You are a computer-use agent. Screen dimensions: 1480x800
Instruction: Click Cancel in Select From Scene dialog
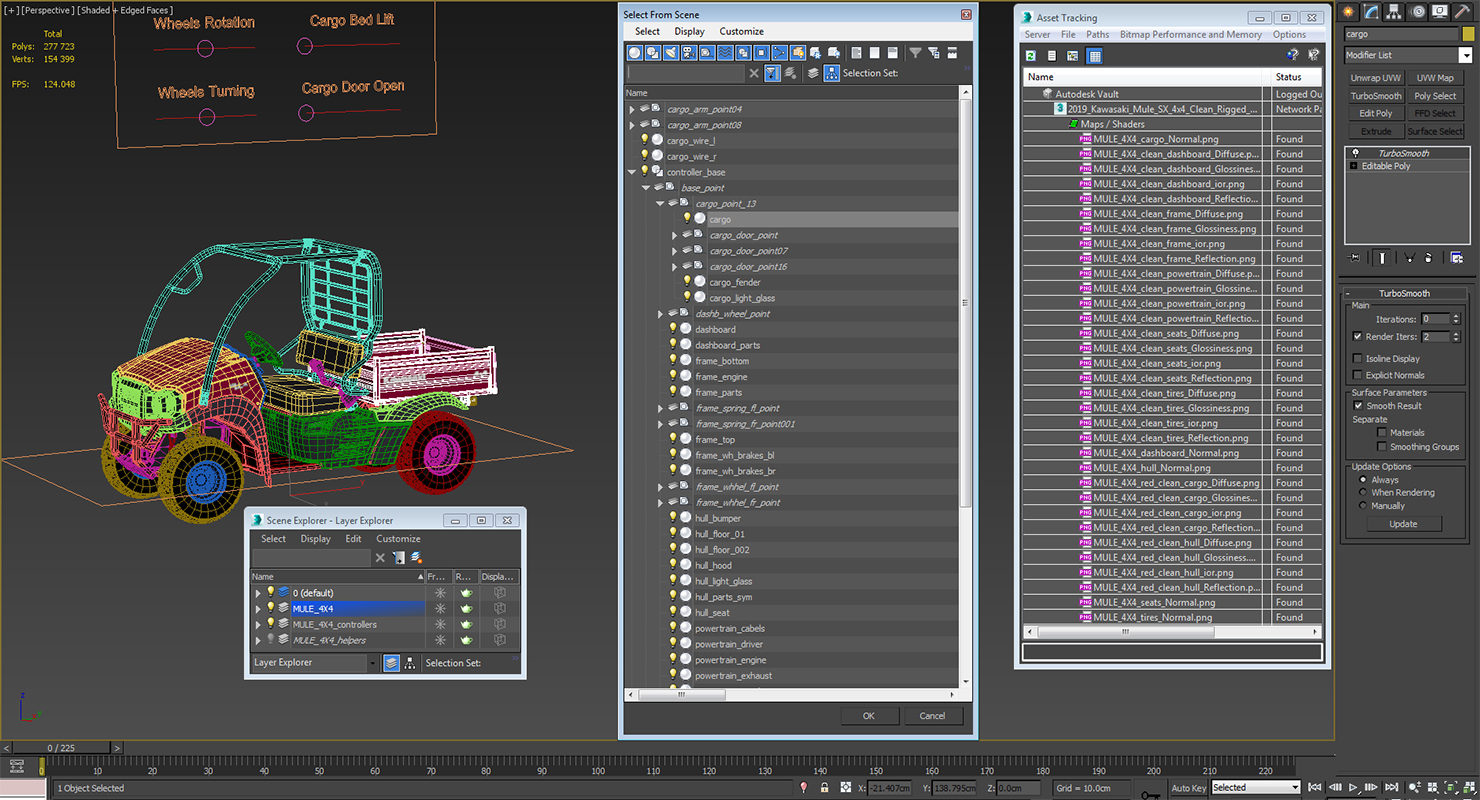coord(932,716)
